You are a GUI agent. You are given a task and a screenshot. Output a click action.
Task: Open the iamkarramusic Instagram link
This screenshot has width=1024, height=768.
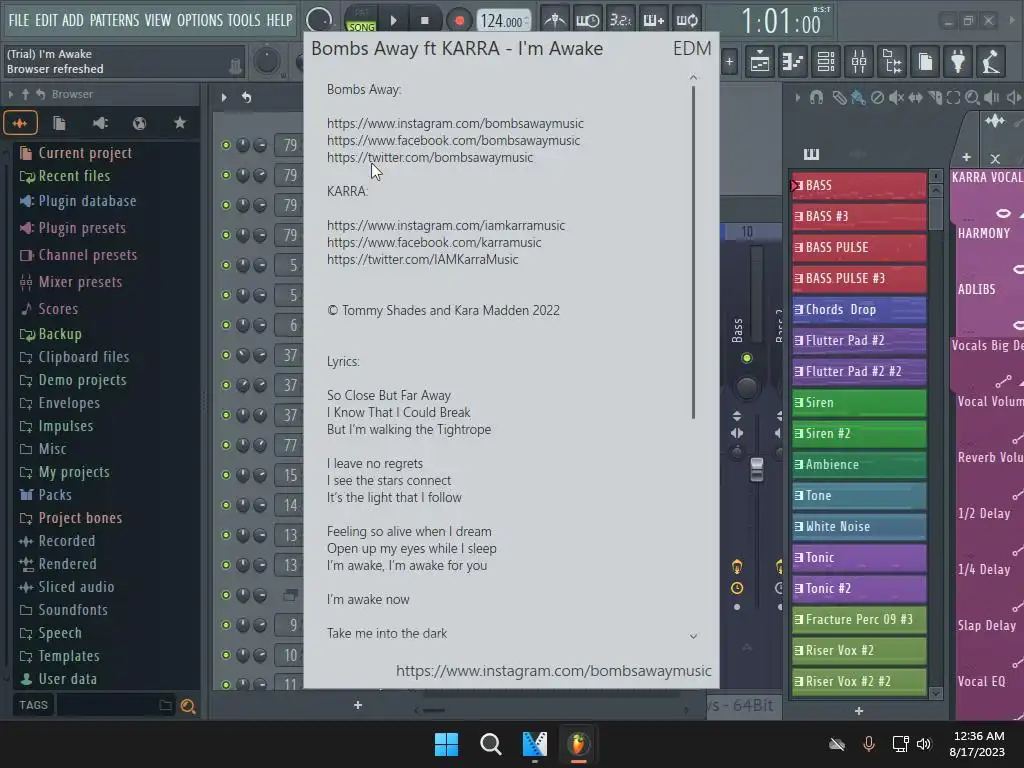446,225
